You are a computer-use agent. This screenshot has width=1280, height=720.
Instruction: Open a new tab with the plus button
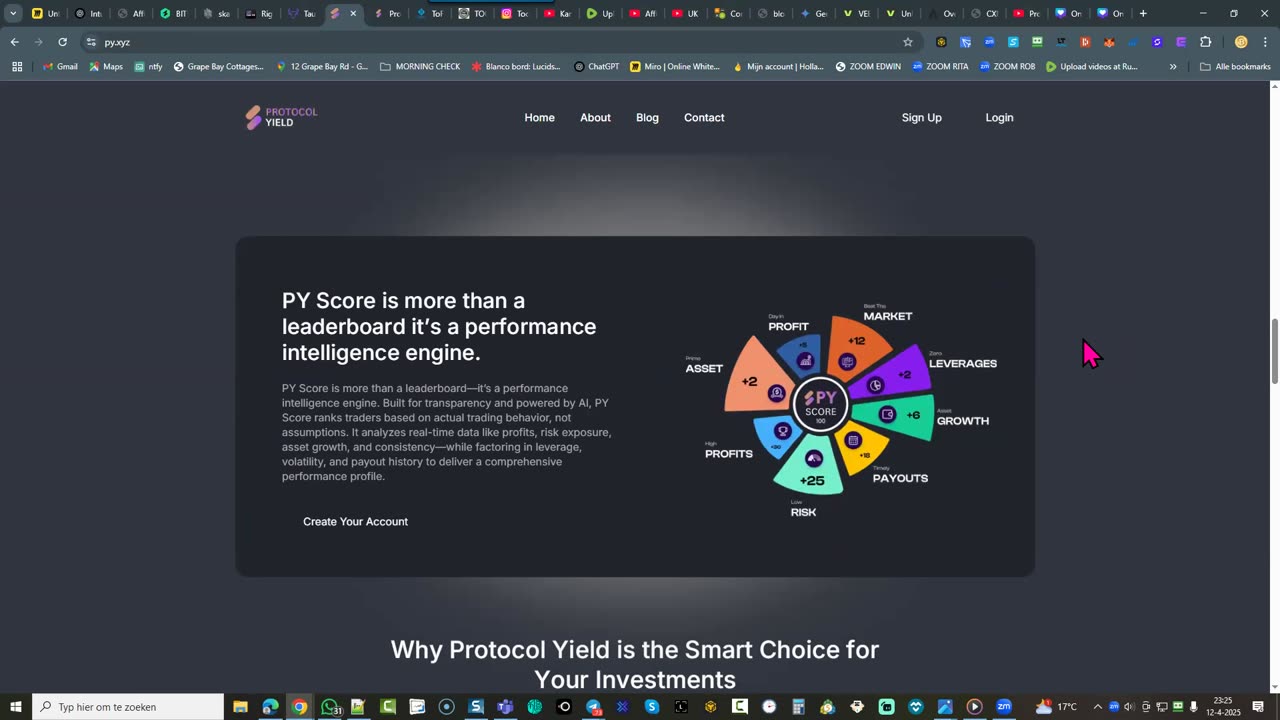(x=1143, y=14)
